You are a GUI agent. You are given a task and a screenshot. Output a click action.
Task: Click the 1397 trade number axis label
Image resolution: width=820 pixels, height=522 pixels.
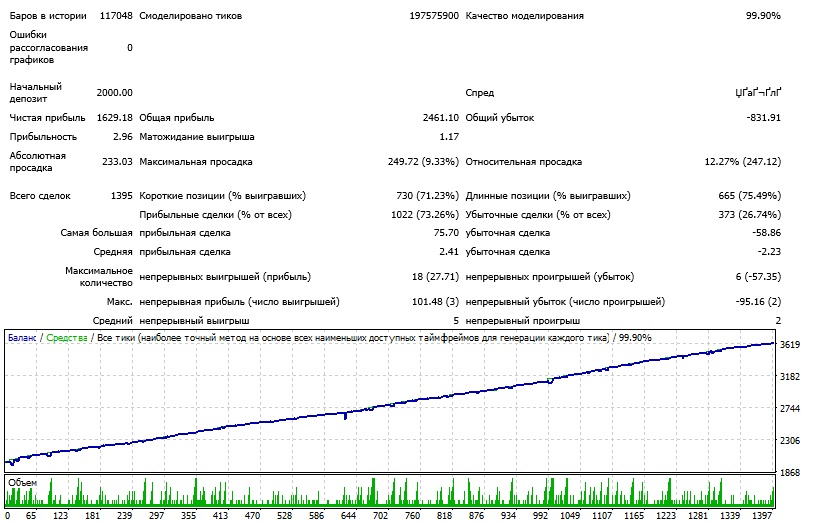pyautogui.click(x=761, y=515)
